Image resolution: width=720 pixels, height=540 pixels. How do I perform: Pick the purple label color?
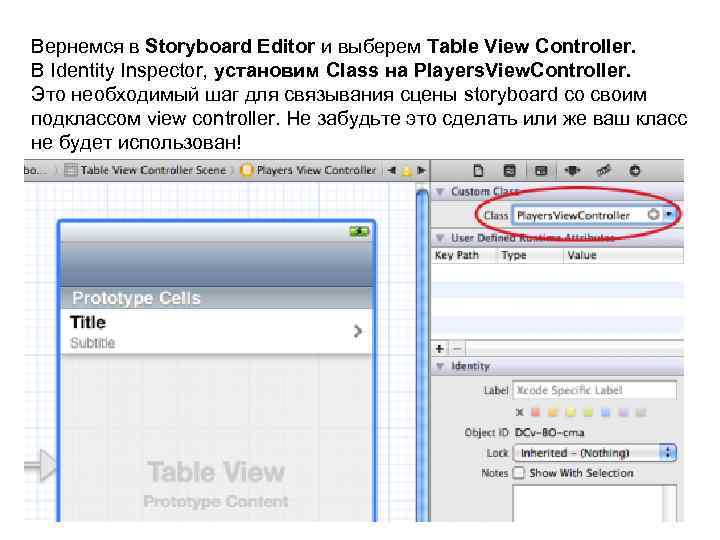[623, 412]
